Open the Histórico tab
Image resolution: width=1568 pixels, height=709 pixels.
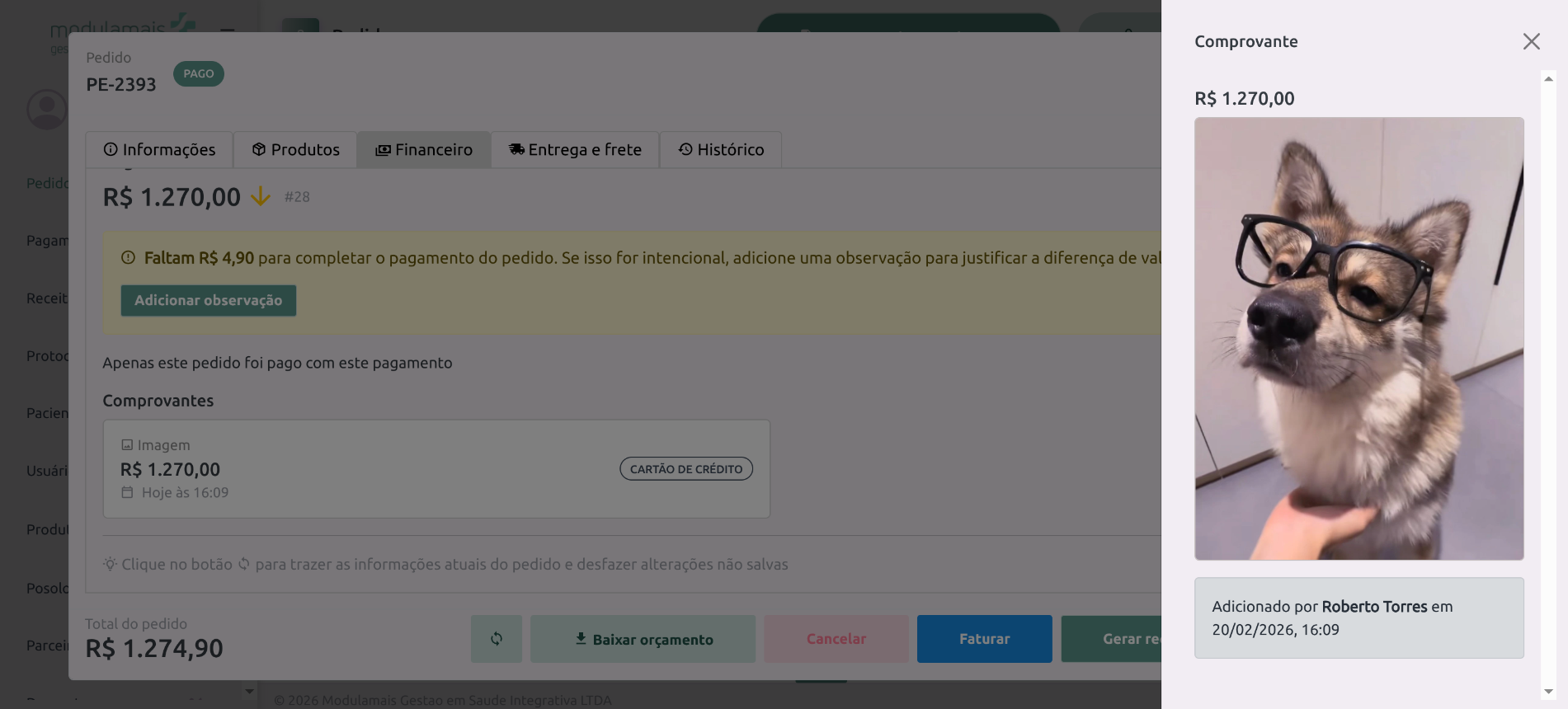click(721, 150)
